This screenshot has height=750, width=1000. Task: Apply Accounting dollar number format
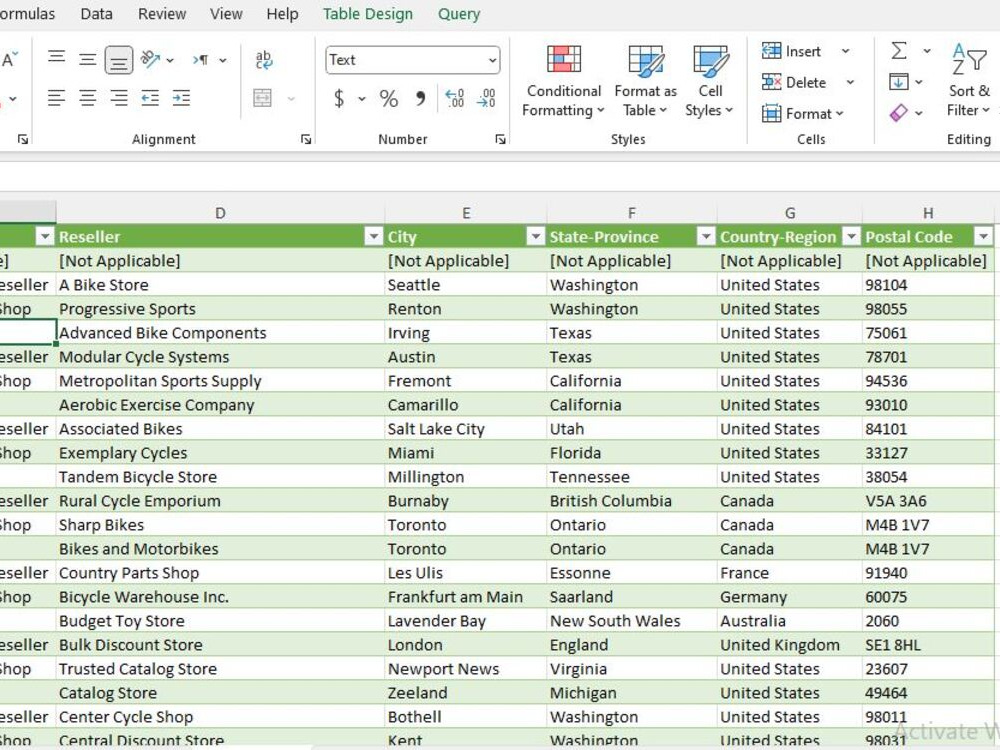(x=339, y=98)
